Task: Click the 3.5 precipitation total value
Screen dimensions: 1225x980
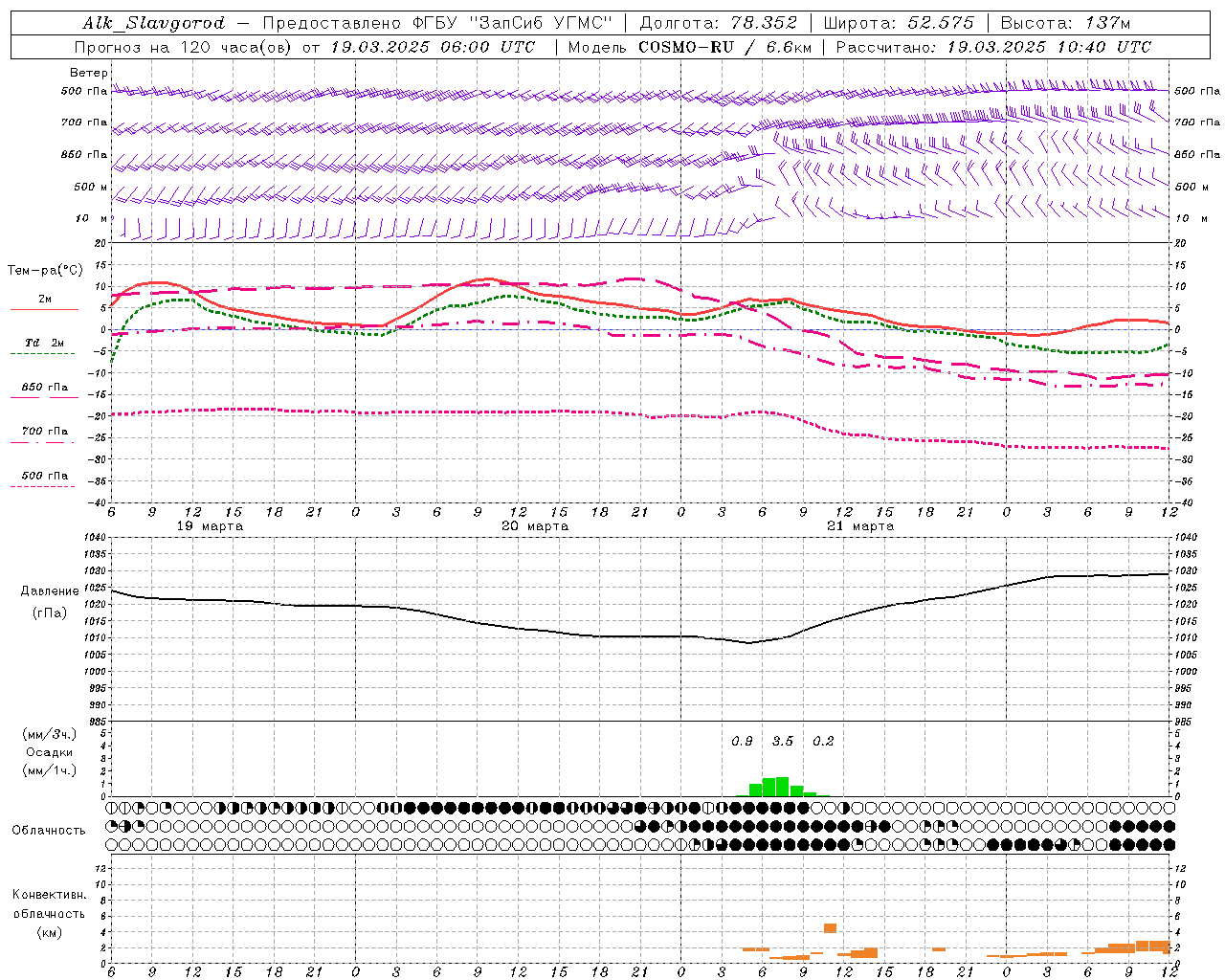Action: pyautogui.click(x=783, y=742)
